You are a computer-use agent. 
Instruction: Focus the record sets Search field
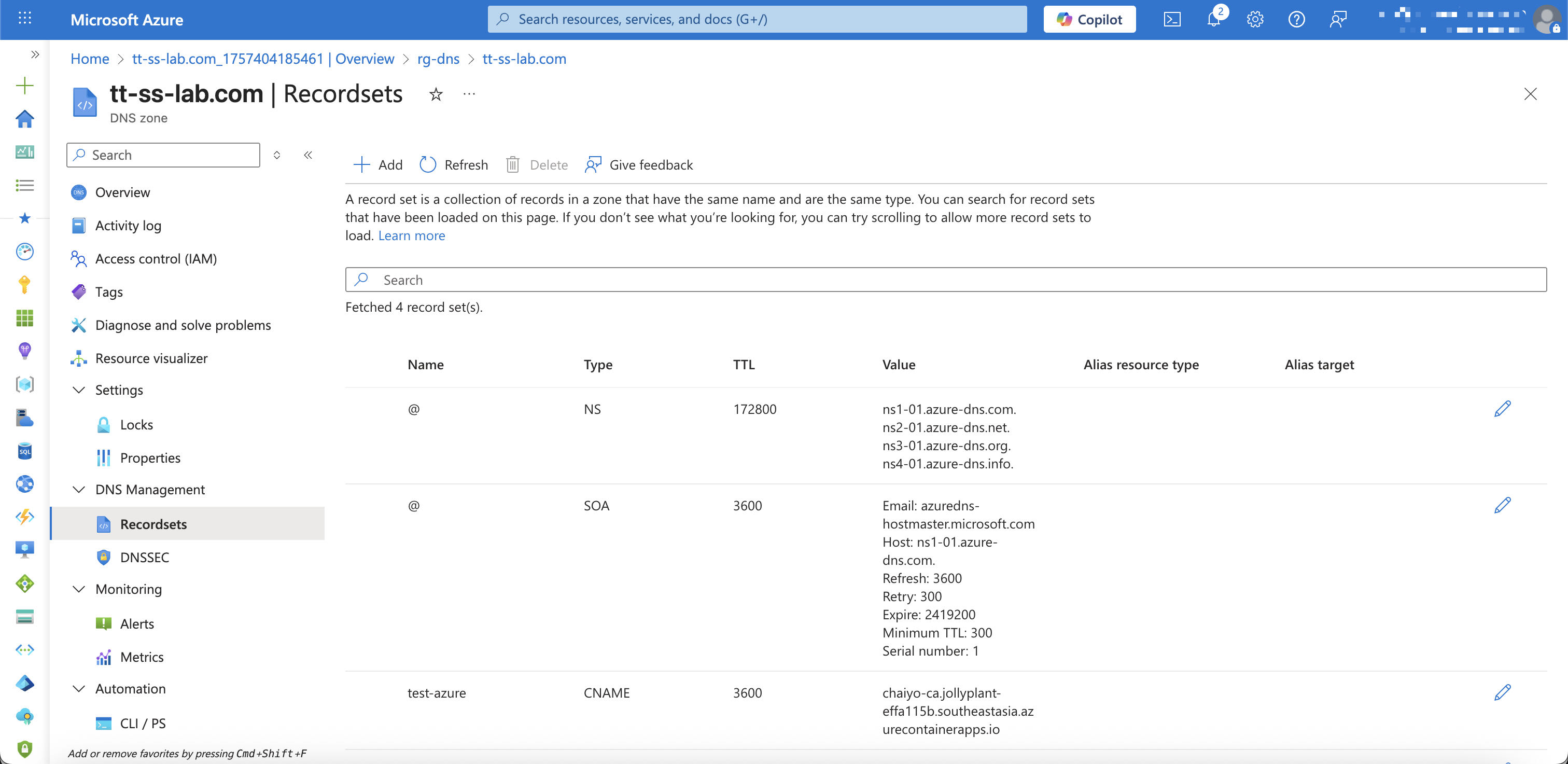coord(946,280)
